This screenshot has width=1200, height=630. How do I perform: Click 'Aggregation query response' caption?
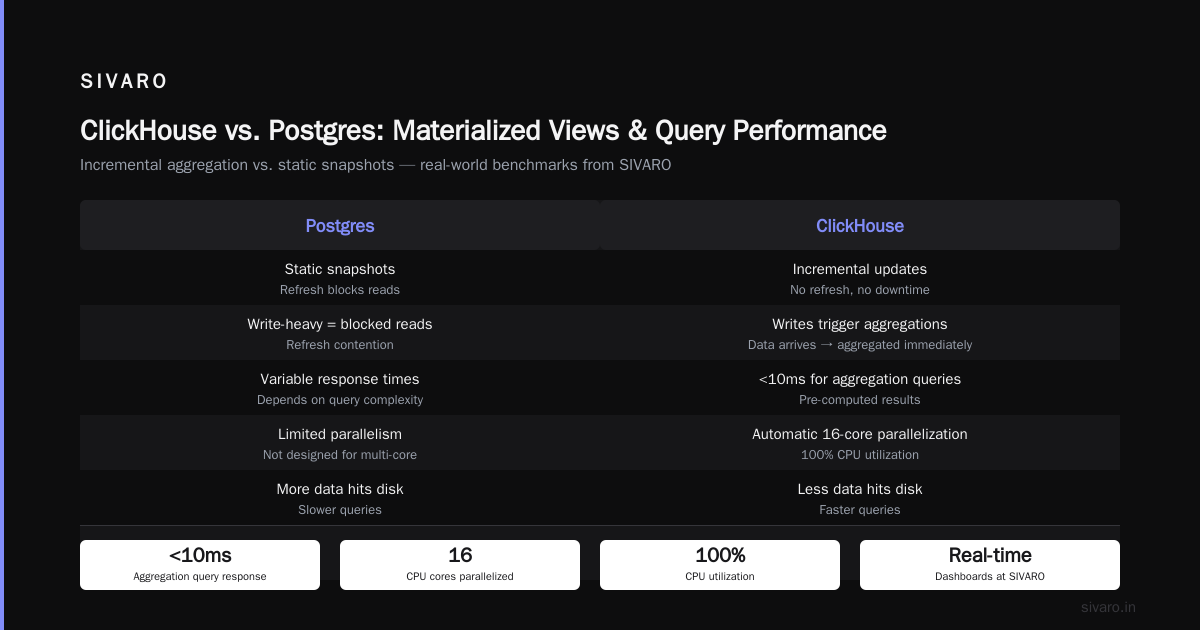[200, 577]
